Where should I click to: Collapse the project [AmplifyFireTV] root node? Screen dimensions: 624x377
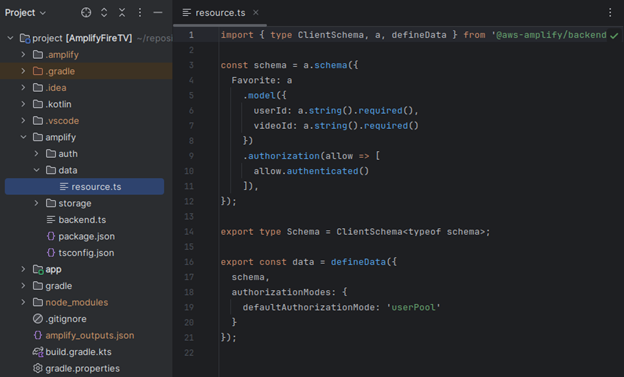point(11,38)
